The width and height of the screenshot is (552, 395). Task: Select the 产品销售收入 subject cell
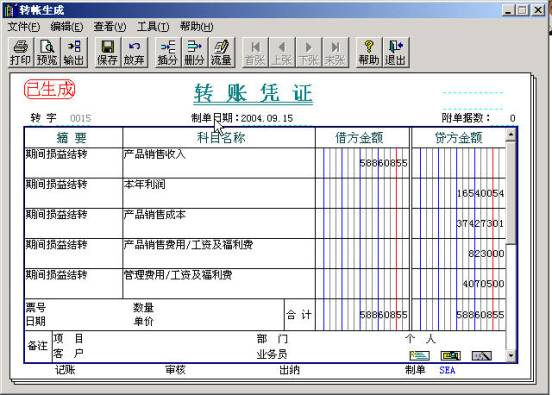pyautogui.click(x=219, y=163)
